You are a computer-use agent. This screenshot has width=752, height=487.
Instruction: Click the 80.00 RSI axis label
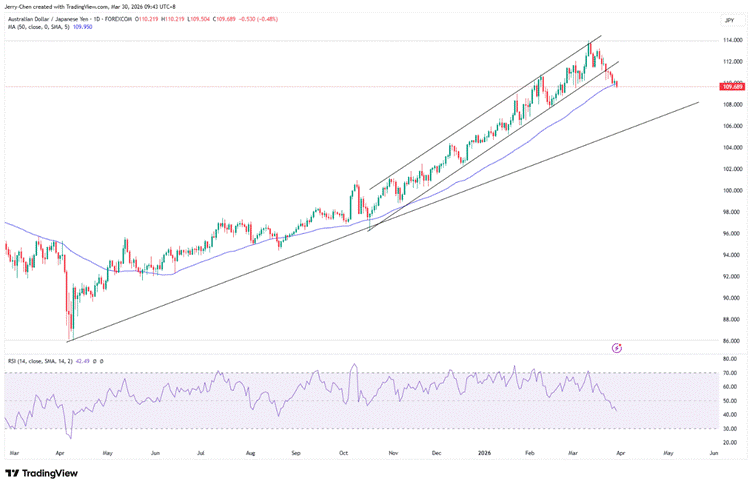pyautogui.click(x=730, y=359)
